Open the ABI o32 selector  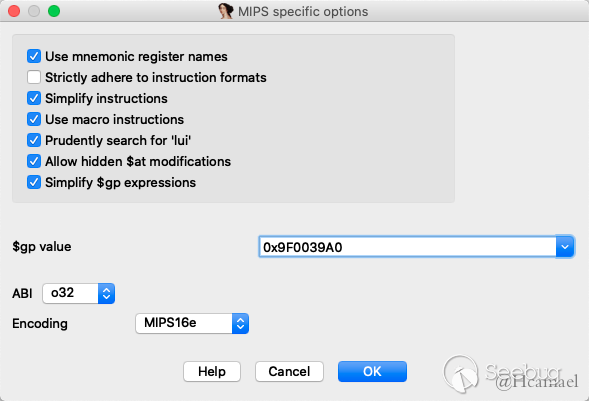[x=79, y=293]
